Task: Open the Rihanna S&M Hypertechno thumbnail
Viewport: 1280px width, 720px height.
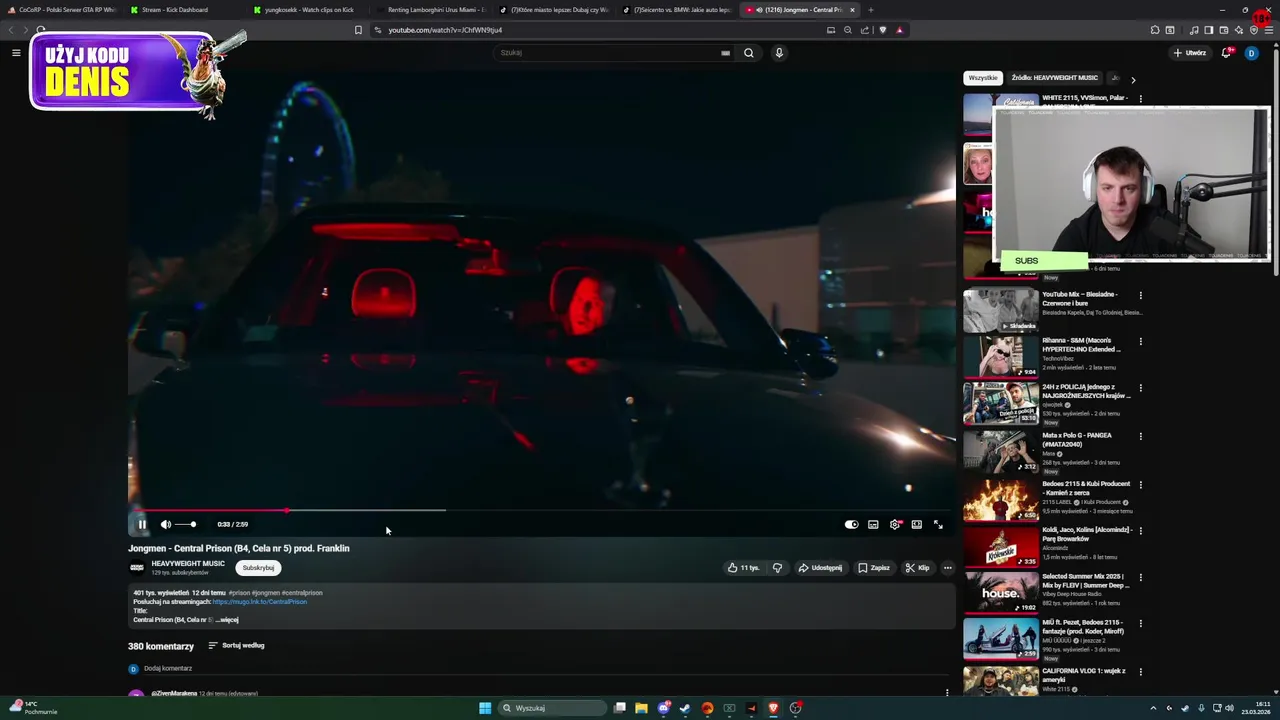Action: click(x=1001, y=357)
